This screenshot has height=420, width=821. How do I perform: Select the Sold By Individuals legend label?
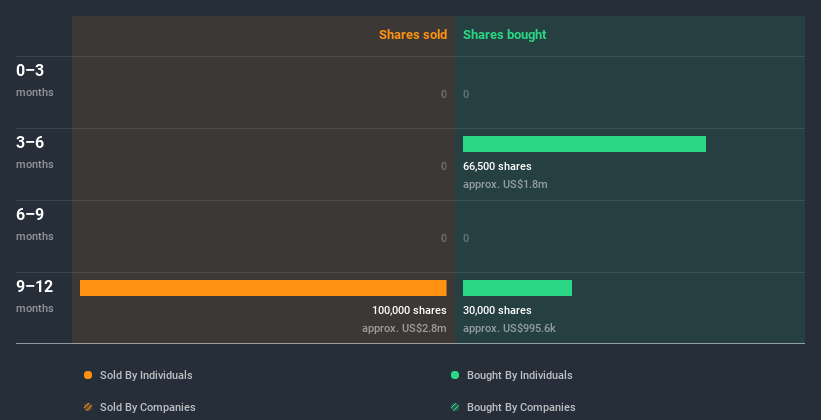146,375
